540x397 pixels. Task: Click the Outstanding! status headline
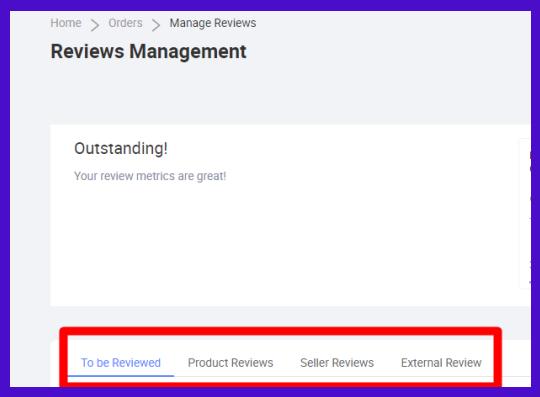coord(121,149)
